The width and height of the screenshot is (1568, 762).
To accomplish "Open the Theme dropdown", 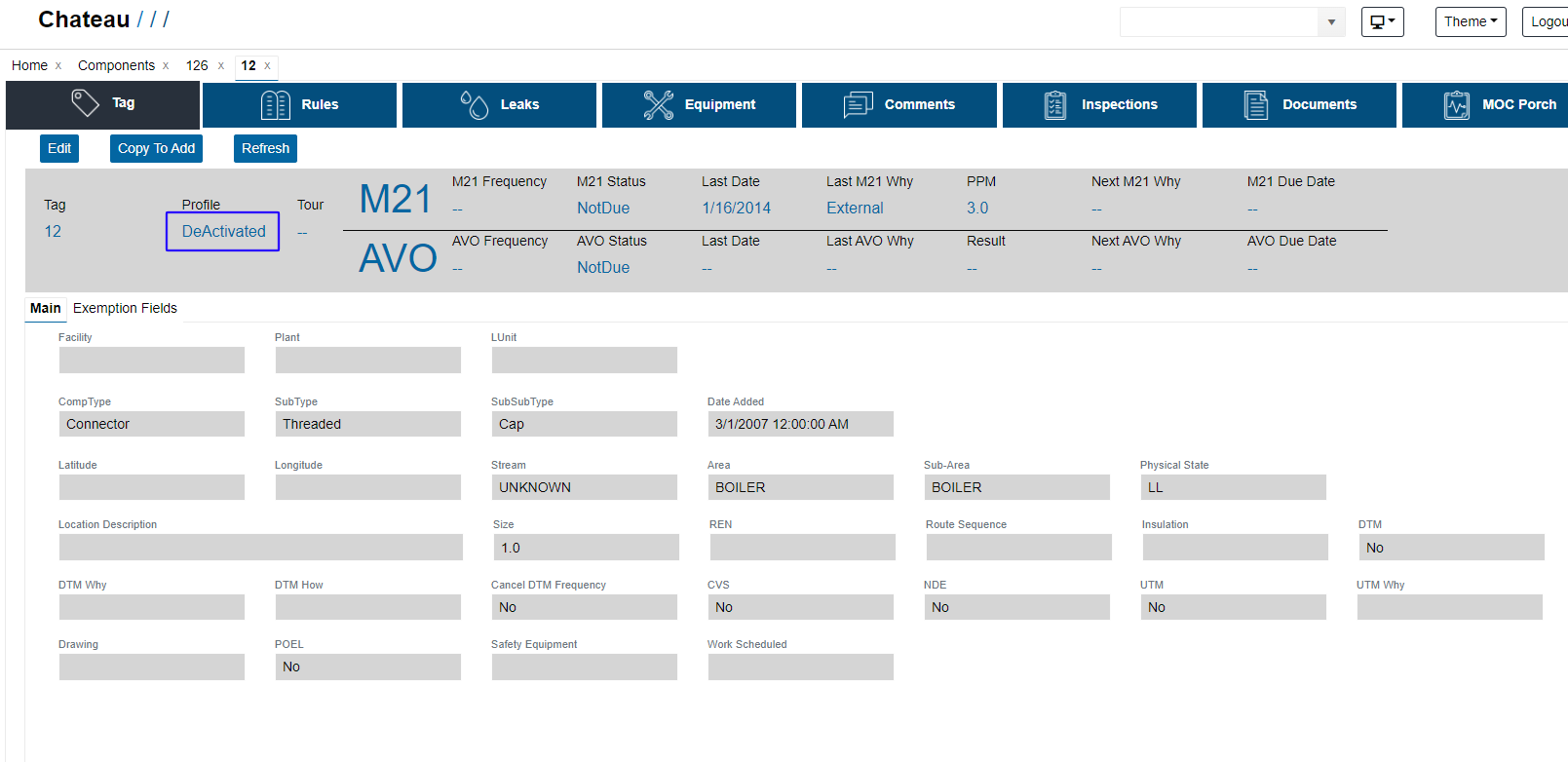I will coord(1471,21).
